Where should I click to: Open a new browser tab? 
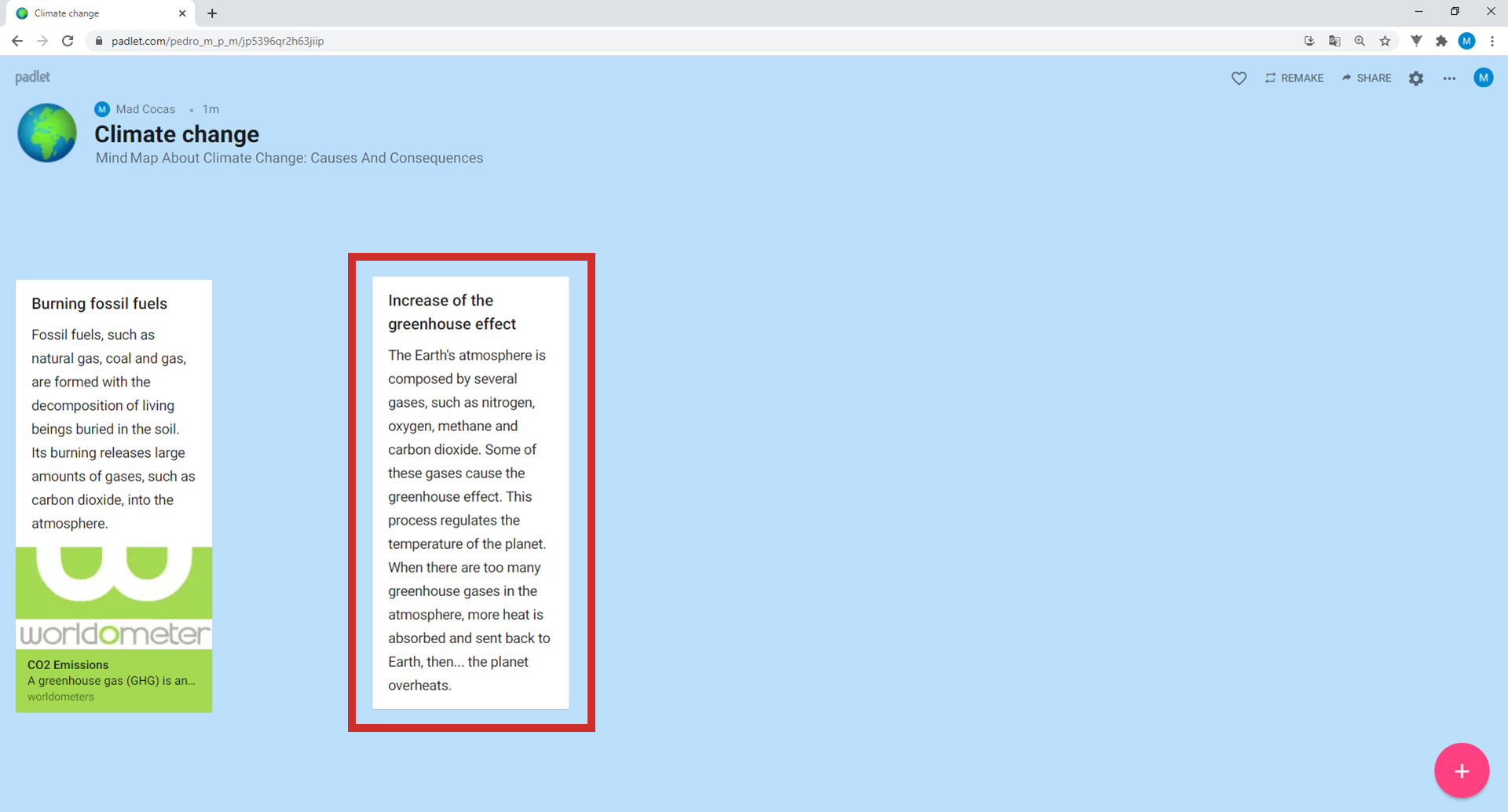tap(212, 13)
